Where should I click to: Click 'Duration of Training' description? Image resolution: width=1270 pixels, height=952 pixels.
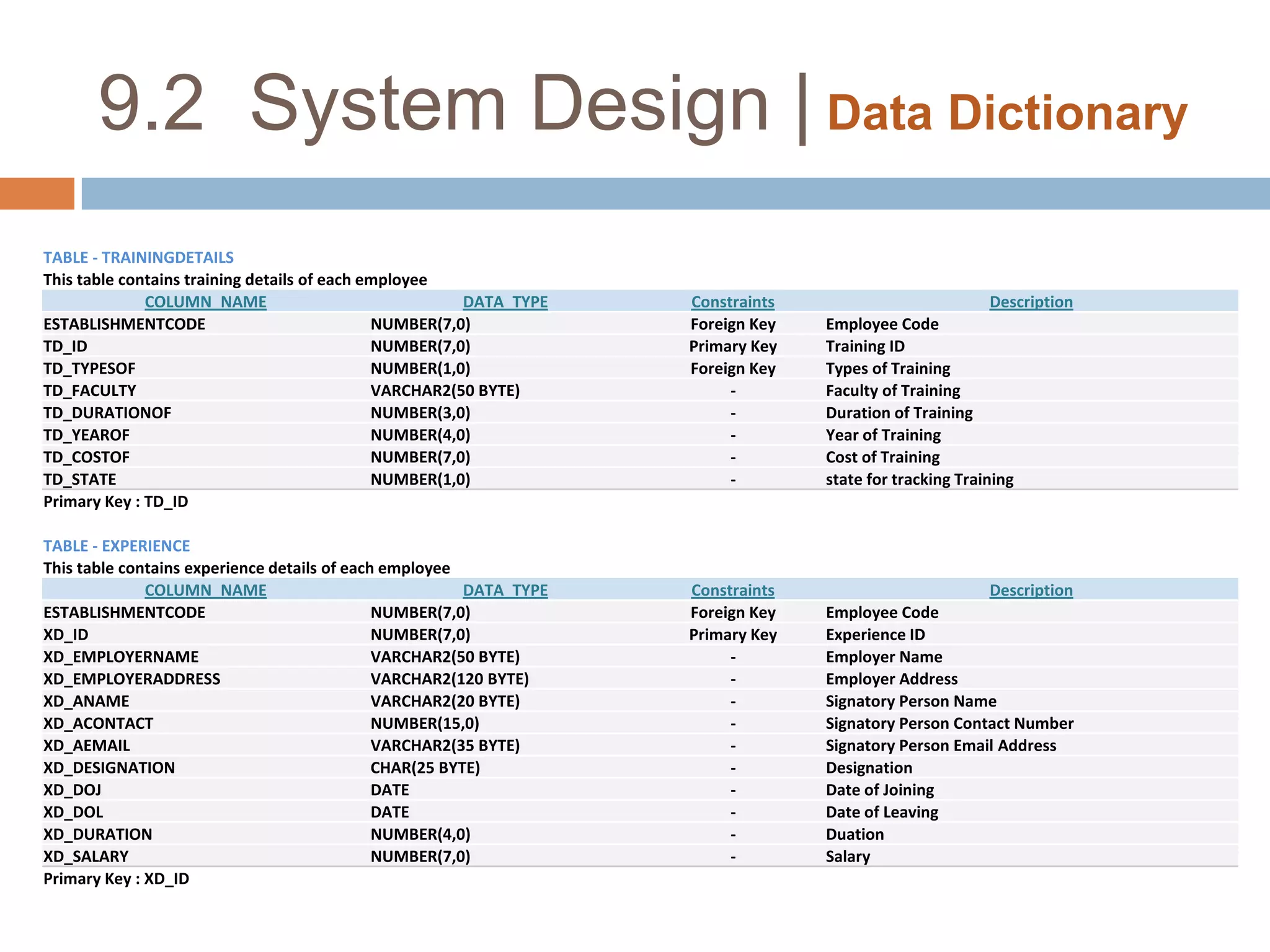(899, 413)
